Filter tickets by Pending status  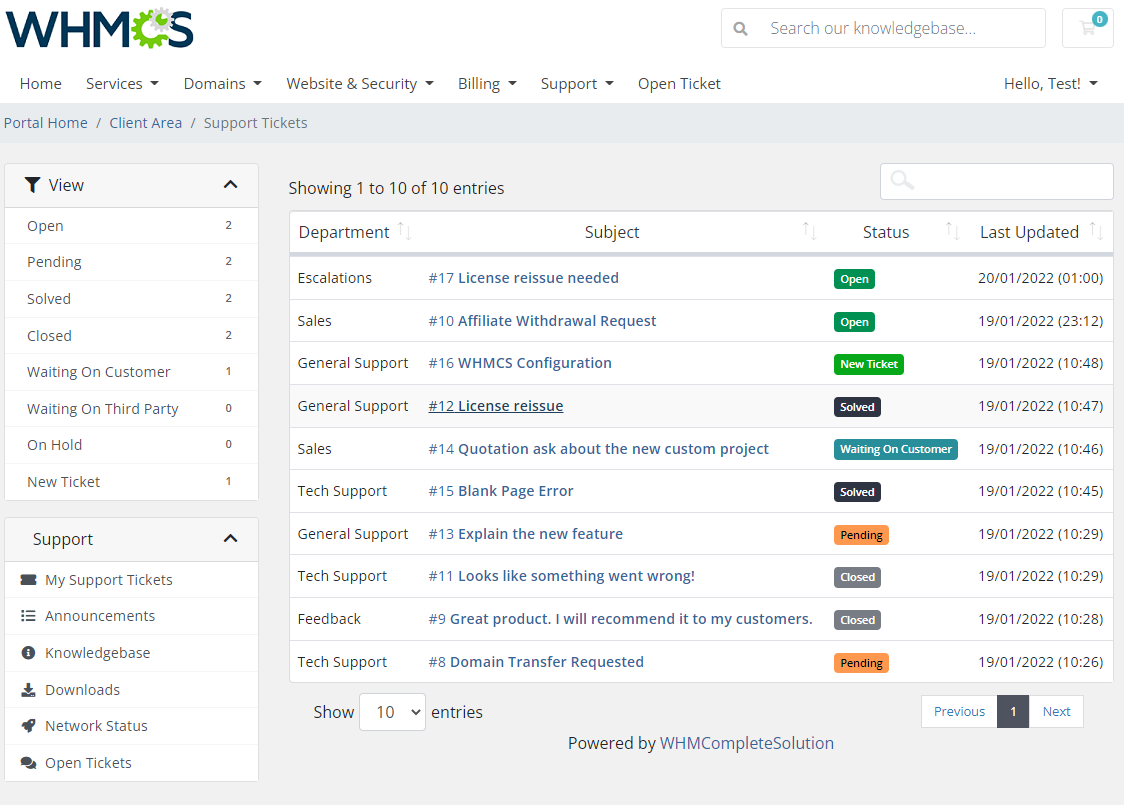131,262
